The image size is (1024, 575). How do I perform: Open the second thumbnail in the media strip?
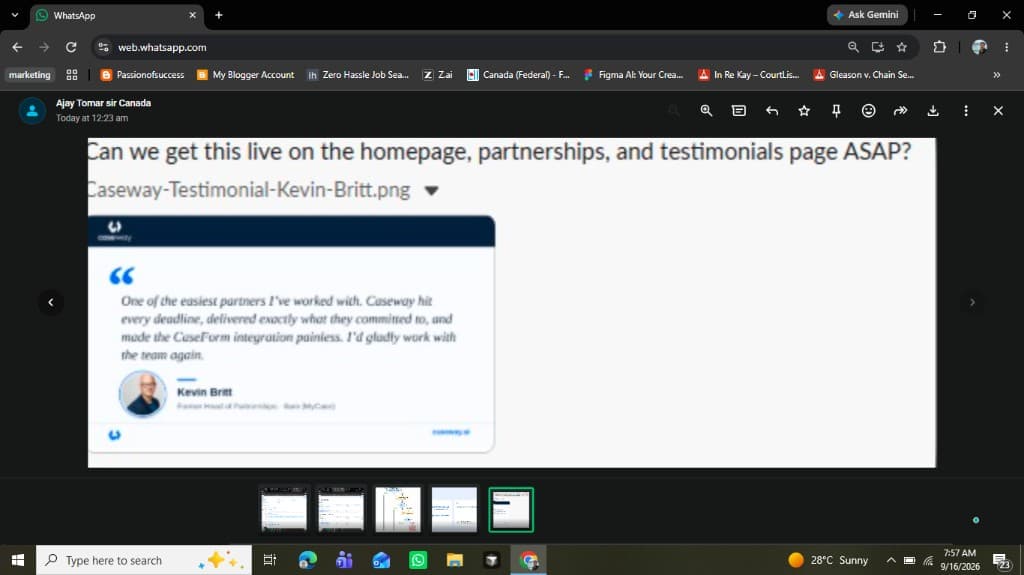click(x=340, y=509)
